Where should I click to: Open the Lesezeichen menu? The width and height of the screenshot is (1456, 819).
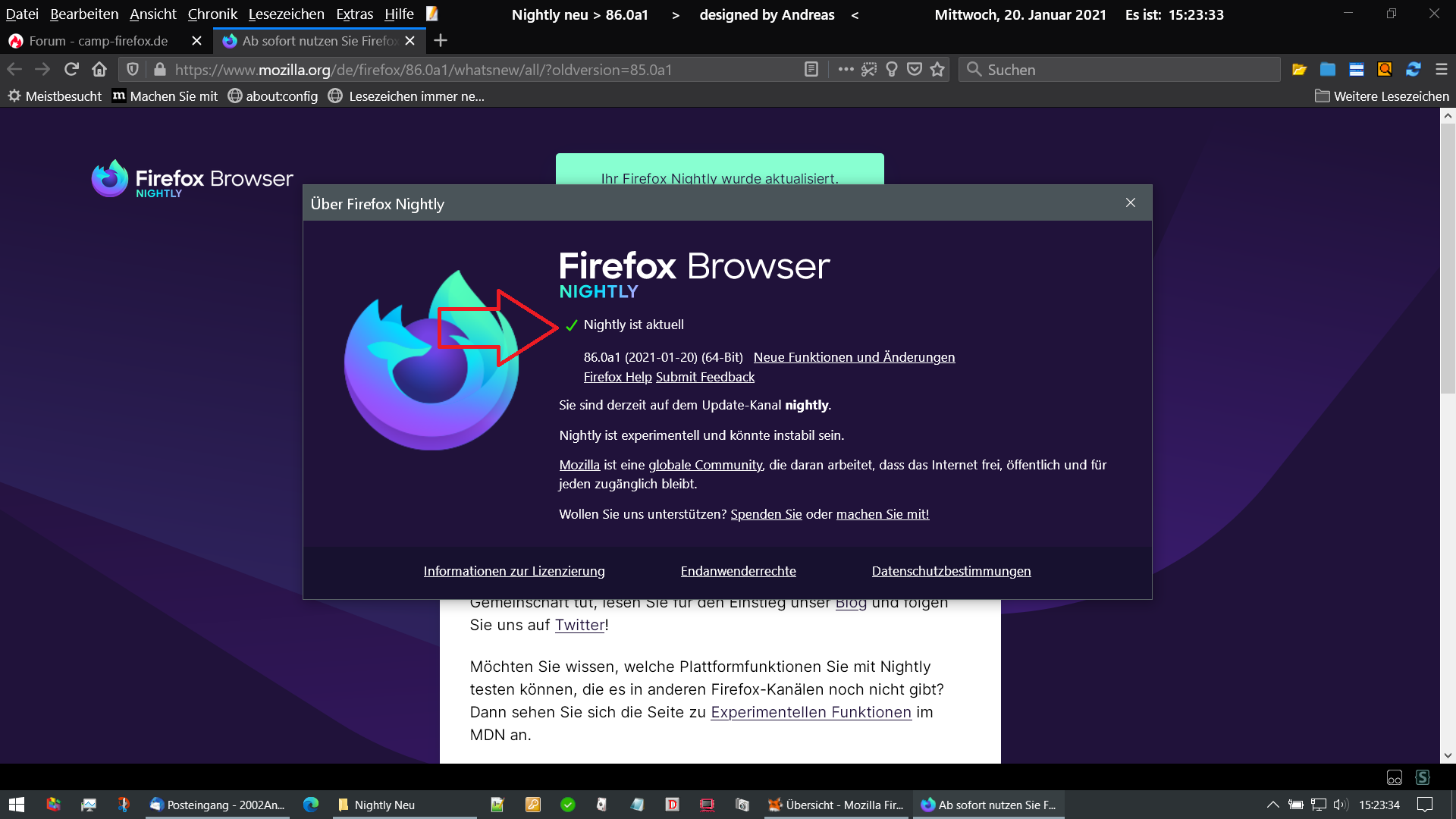pyautogui.click(x=286, y=14)
